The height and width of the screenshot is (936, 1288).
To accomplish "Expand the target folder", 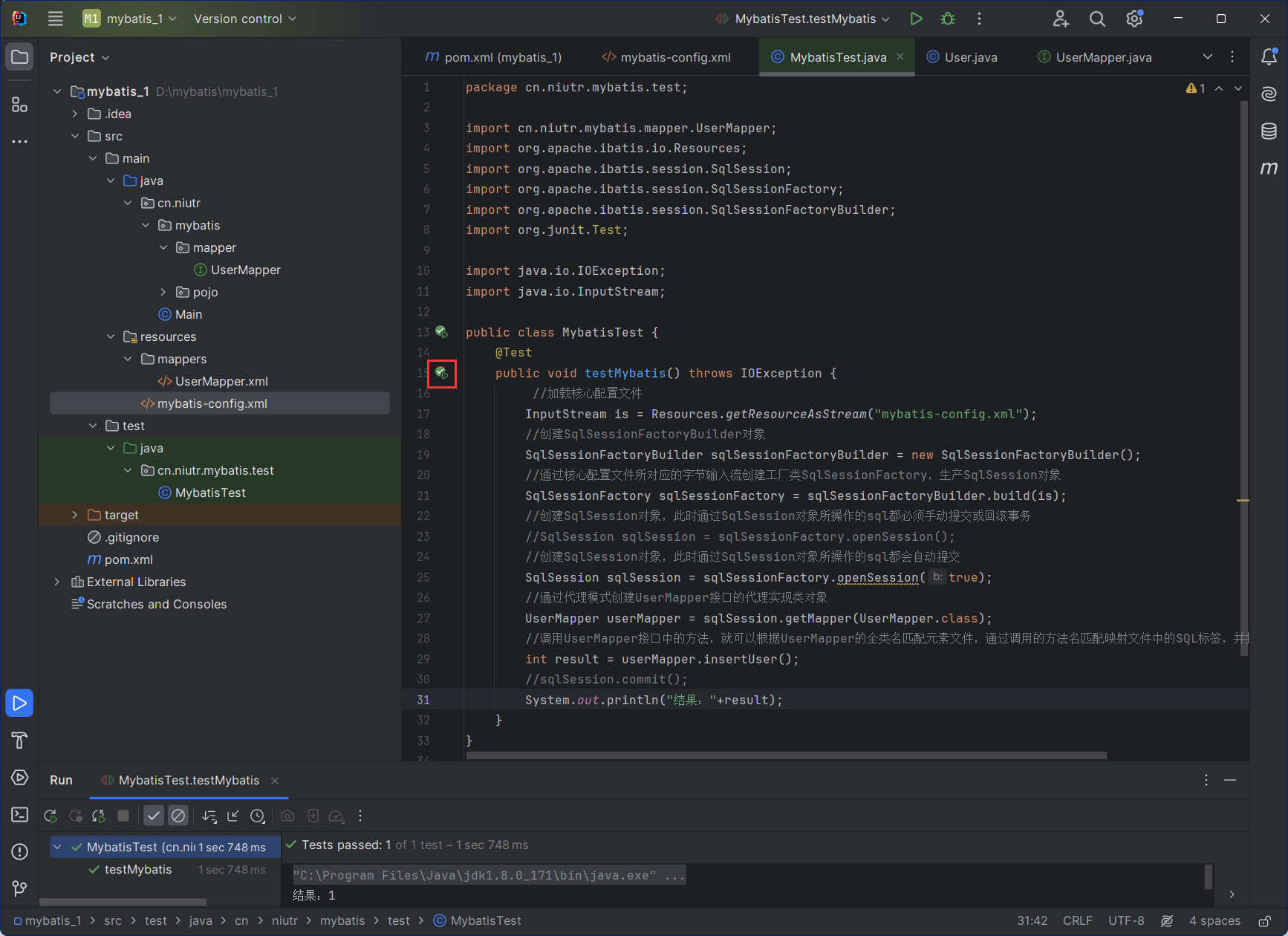I will click(75, 515).
